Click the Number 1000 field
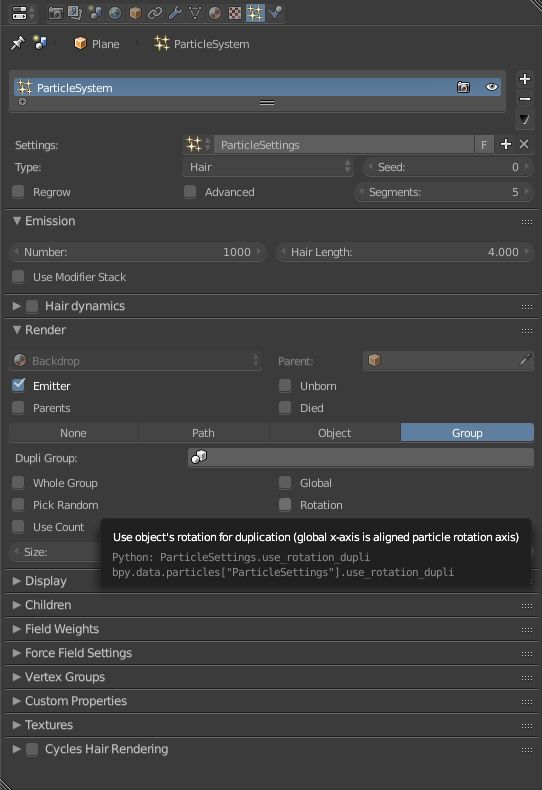542x790 pixels. tap(138, 252)
